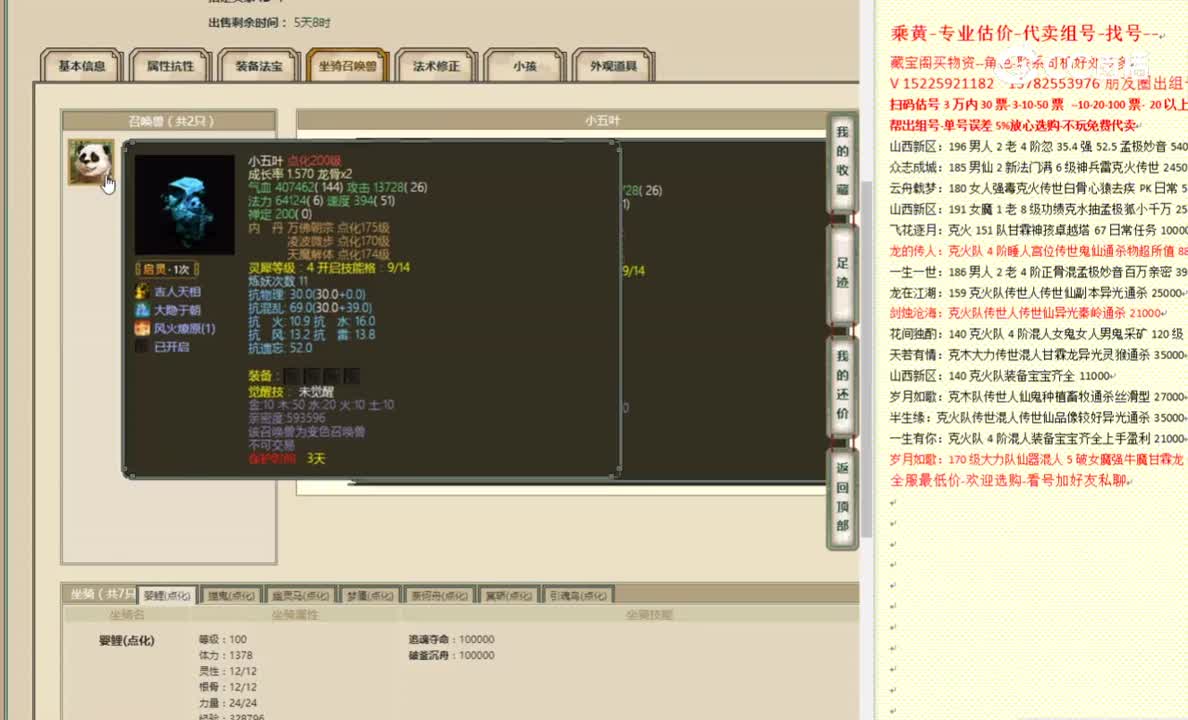The height and width of the screenshot is (720, 1188).
Task: Click the 天若有情 listing line
Action: (1038, 355)
